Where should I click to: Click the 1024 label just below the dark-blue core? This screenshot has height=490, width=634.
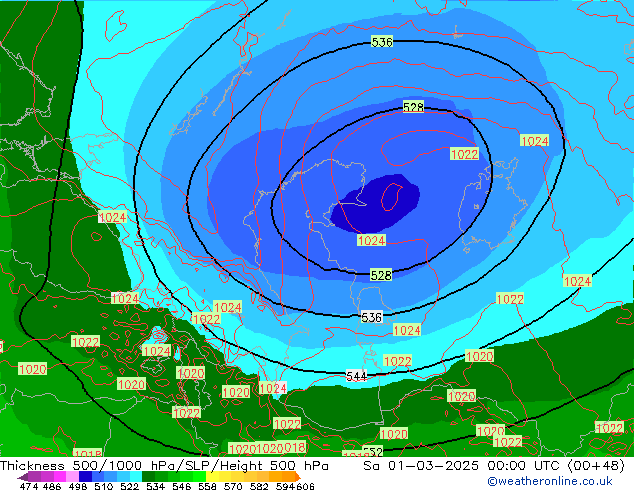372,241
